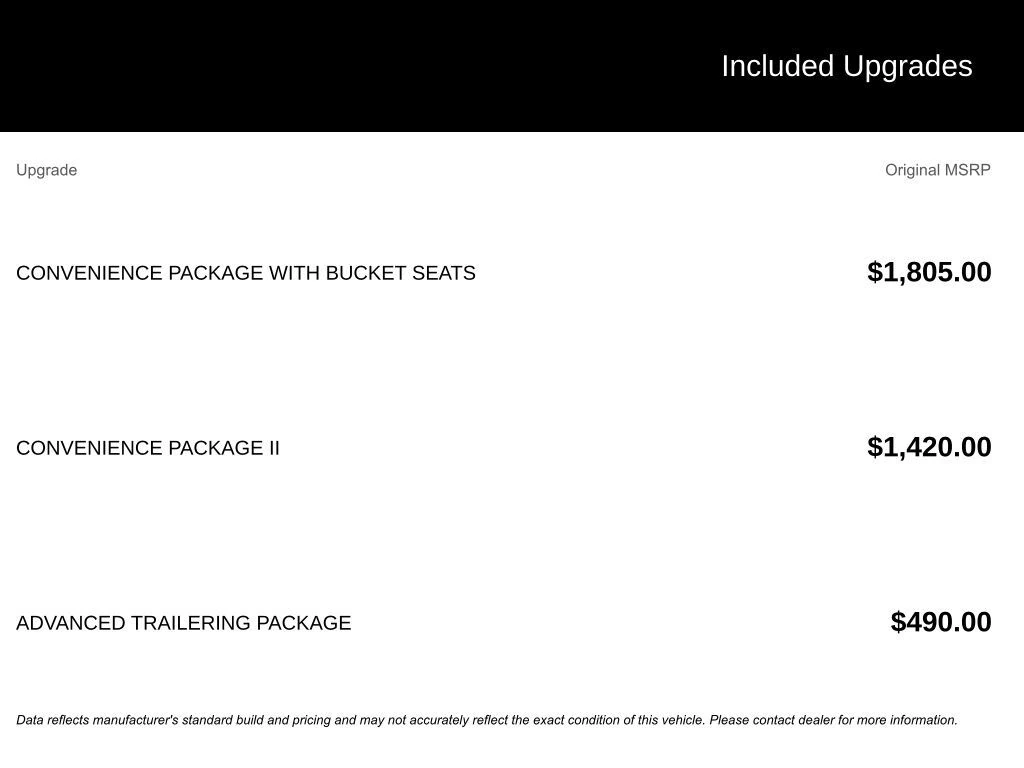Screen dimensions: 1024x768
Task: Click the "Data reflects manufacturer's standard build" sentence
Action: (200, 720)
